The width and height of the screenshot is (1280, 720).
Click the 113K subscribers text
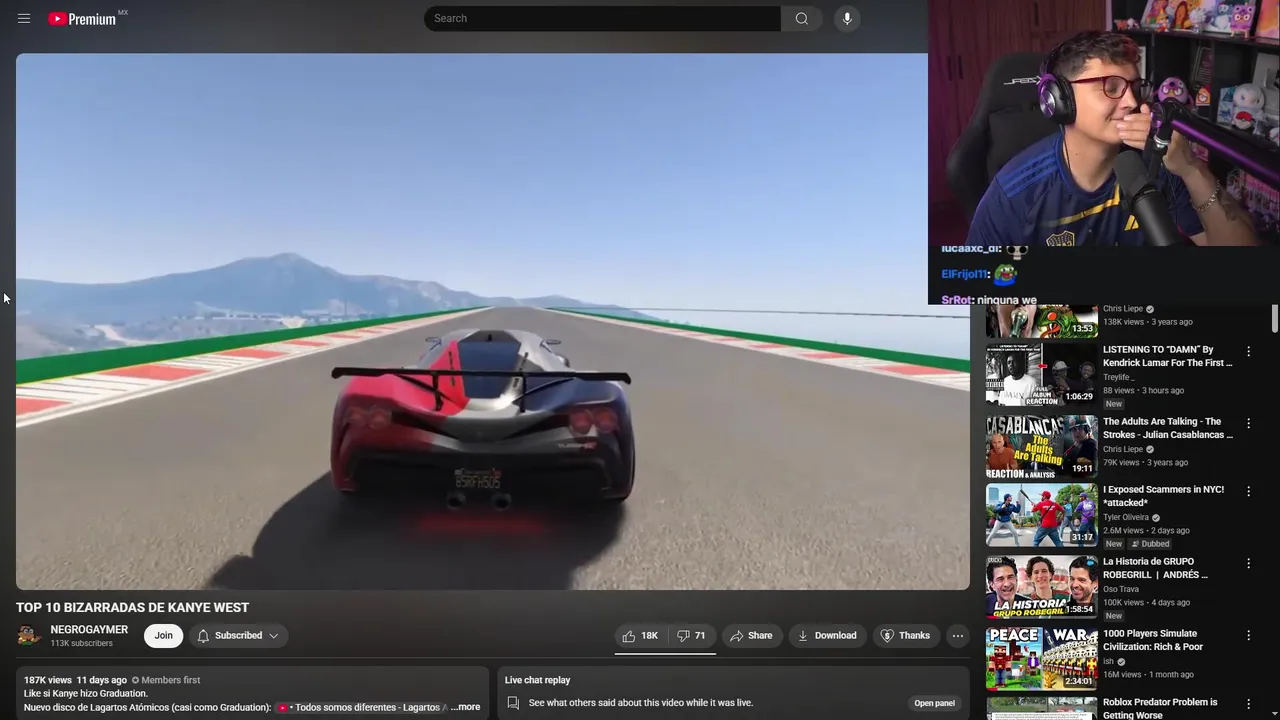pos(82,643)
